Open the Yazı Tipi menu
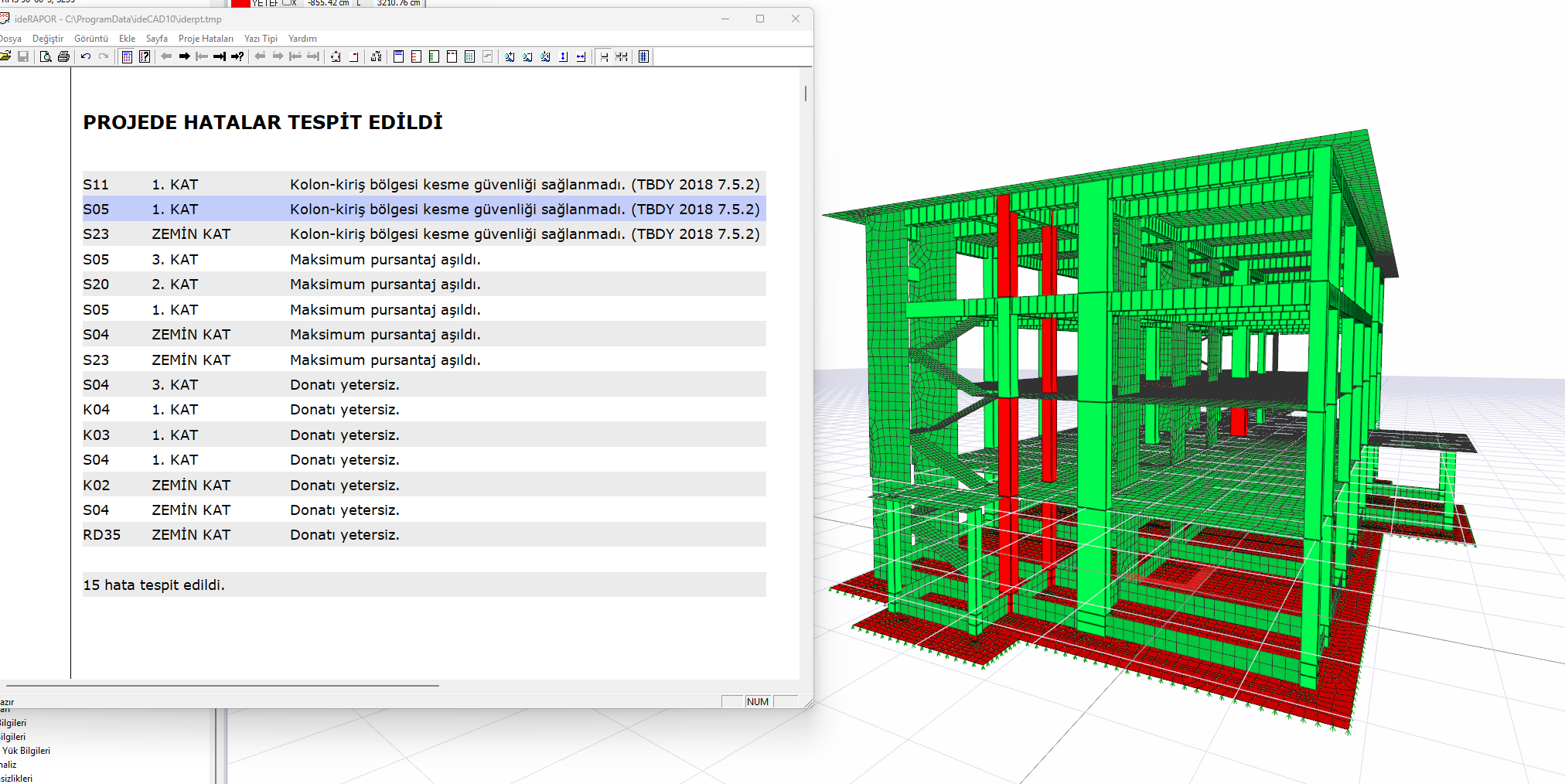This screenshot has height=784, width=1565. pos(261,39)
